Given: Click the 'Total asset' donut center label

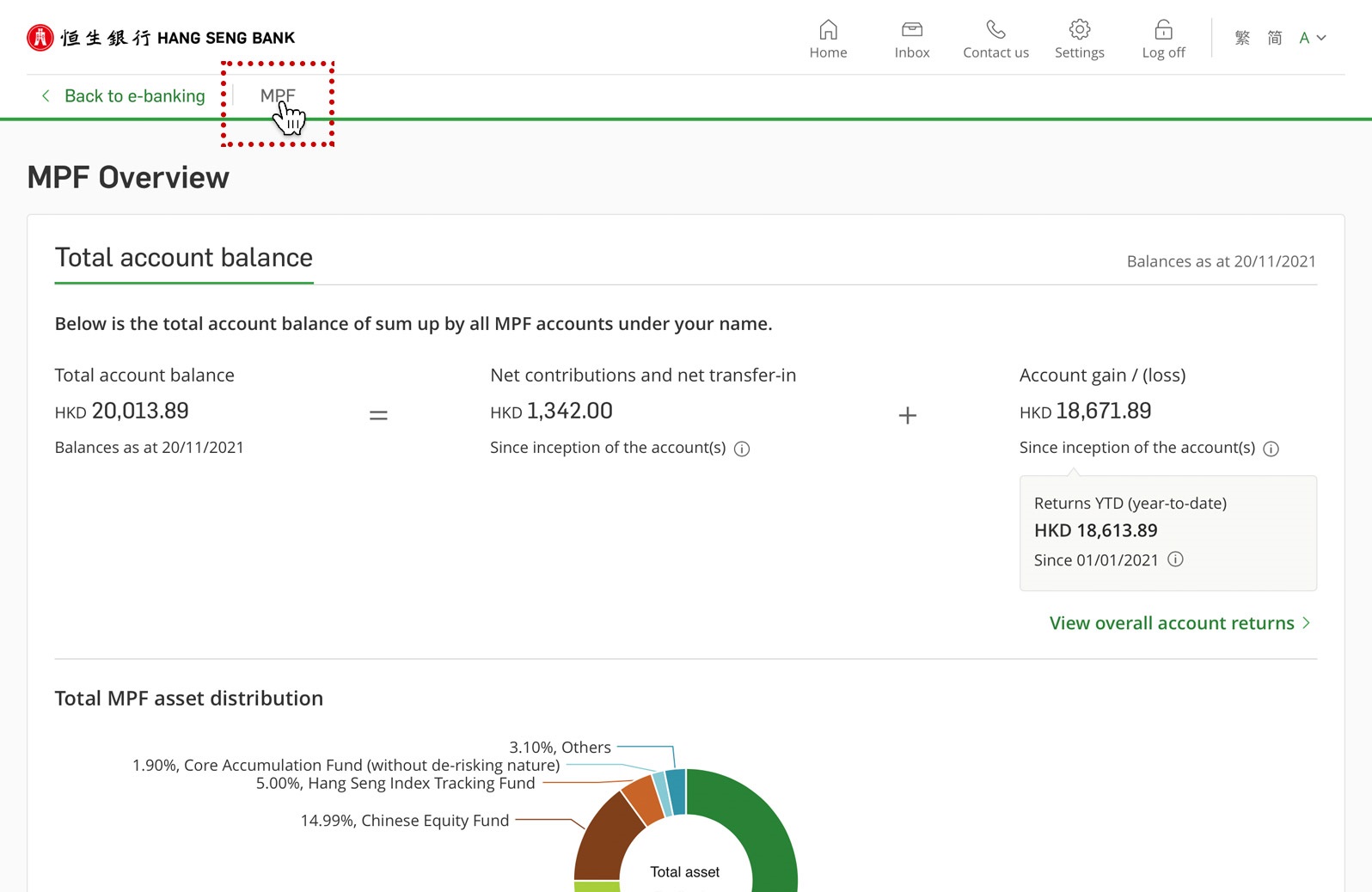Looking at the screenshot, I should pos(685,872).
